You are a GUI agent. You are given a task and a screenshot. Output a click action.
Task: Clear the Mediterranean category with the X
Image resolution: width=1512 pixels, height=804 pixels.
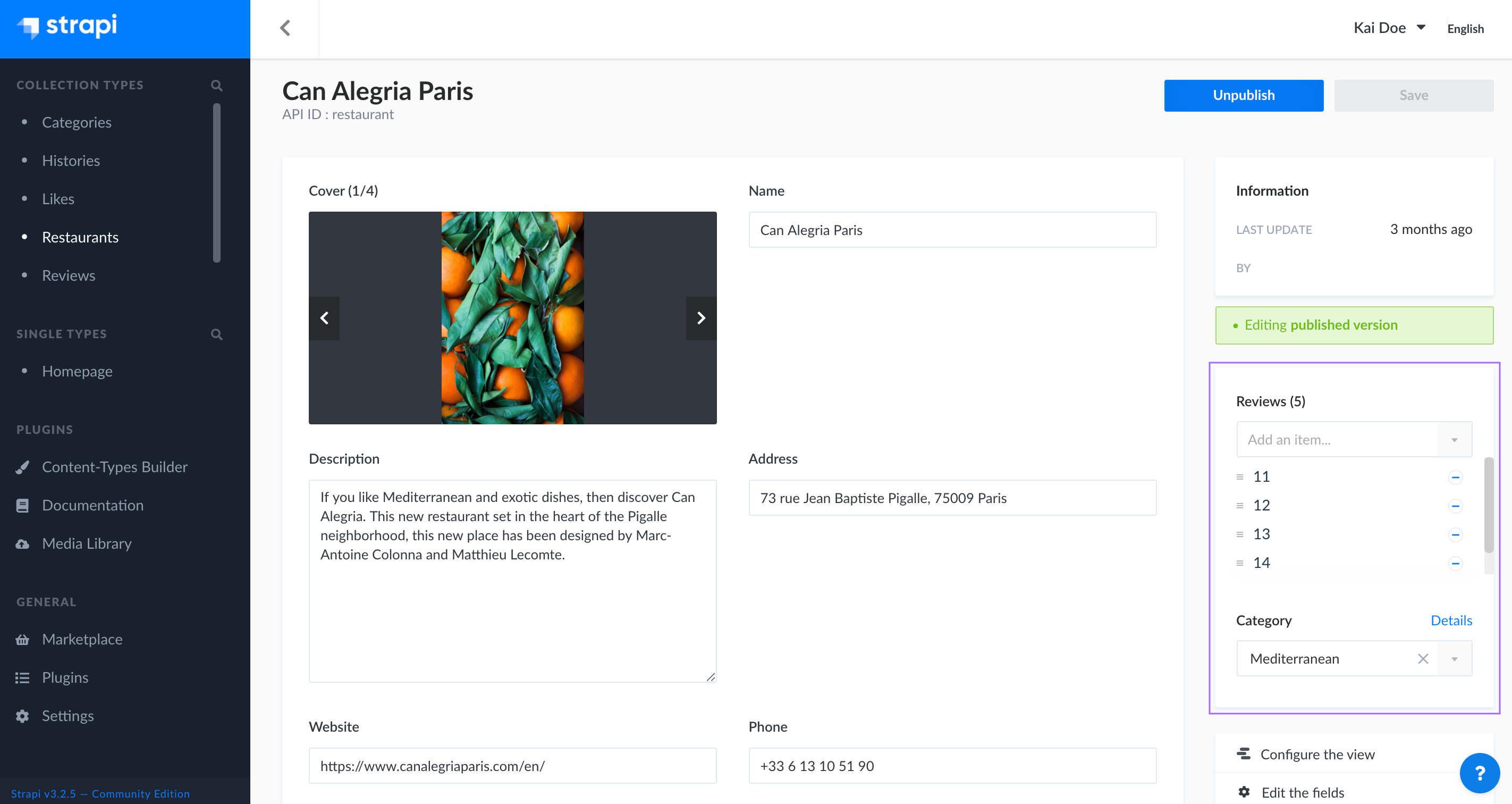[x=1423, y=658]
